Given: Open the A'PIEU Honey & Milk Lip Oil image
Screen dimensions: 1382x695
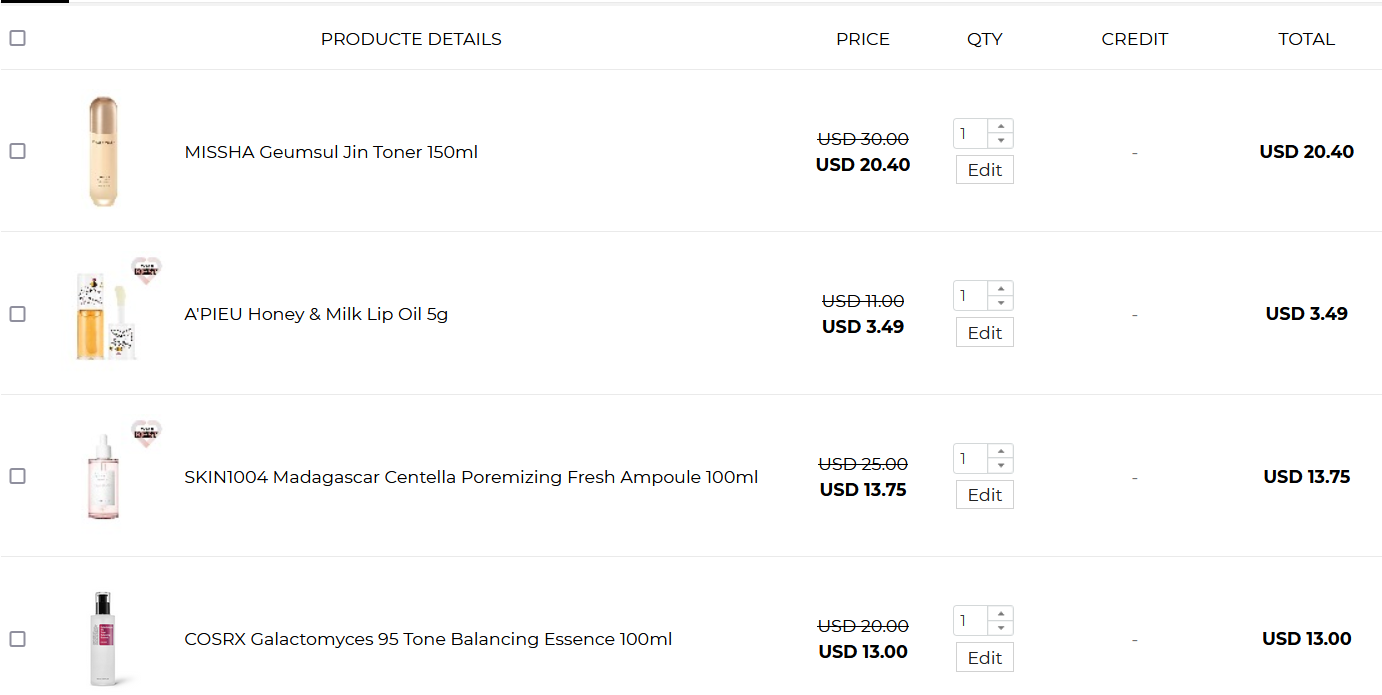Looking at the screenshot, I should click(105, 315).
